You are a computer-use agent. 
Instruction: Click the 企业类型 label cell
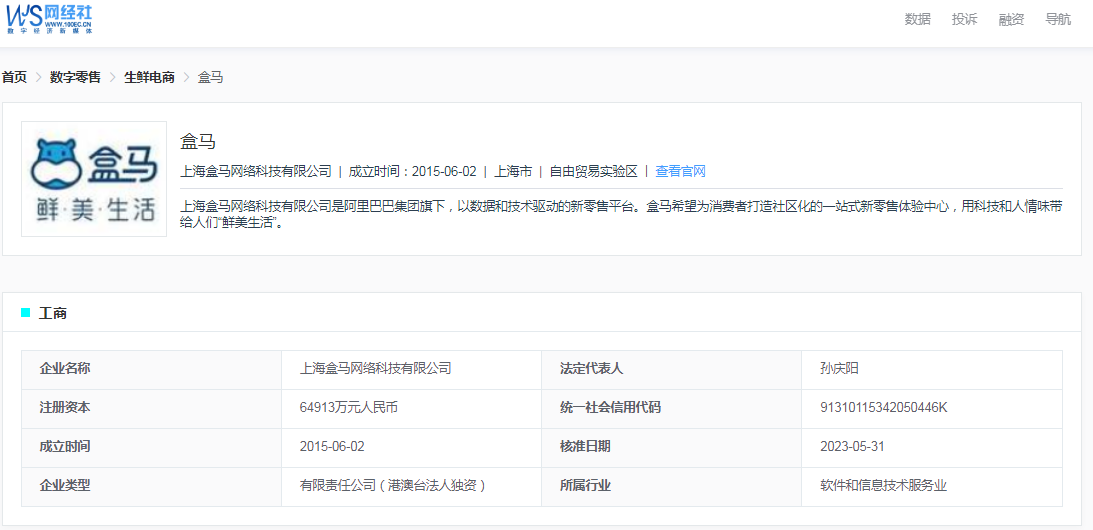tap(151, 487)
